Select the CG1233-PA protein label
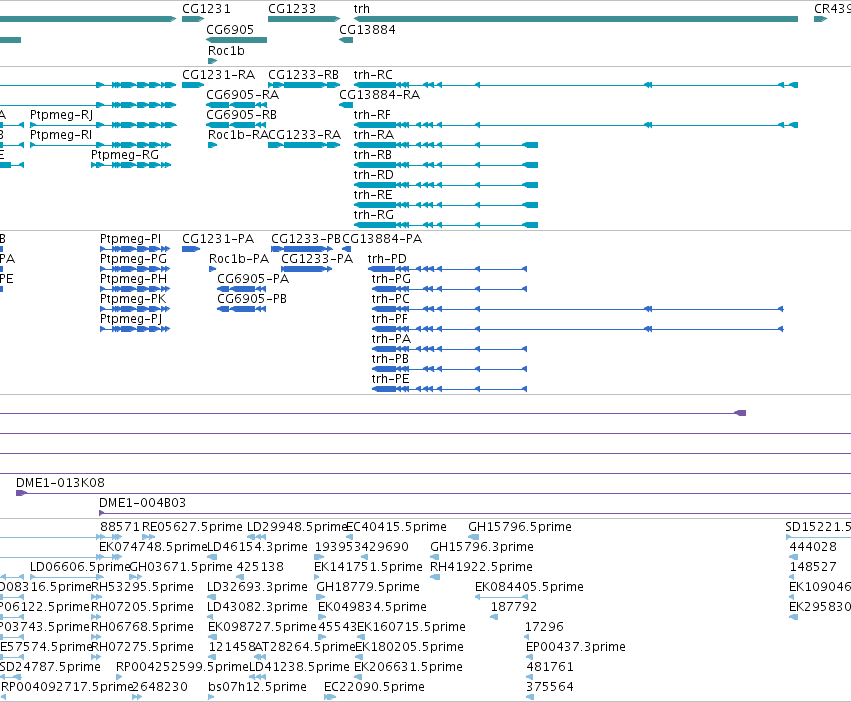Viewport: 851px width, 702px height. [x=317, y=259]
